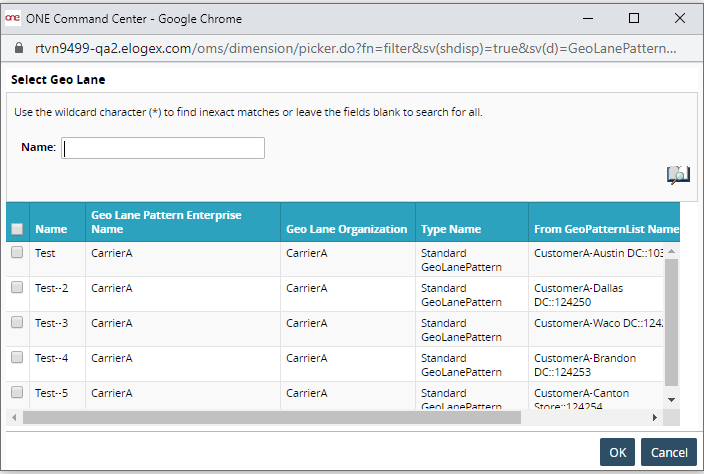Click the horizontal scrollbar right arrow
This screenshot has height=474, width=704.
[655, 417]
